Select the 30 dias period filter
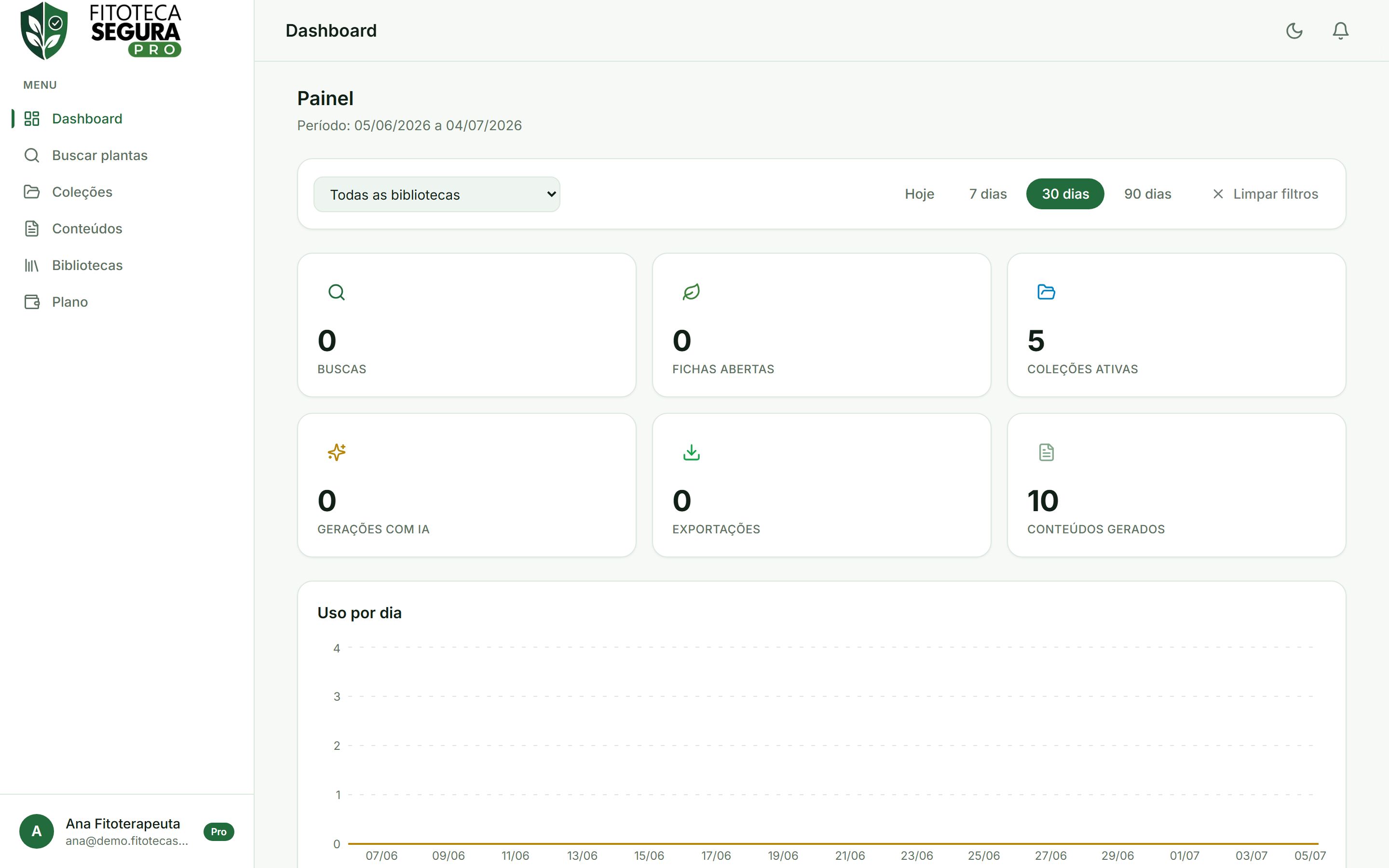The image size is (1389, 868). 1065,194
